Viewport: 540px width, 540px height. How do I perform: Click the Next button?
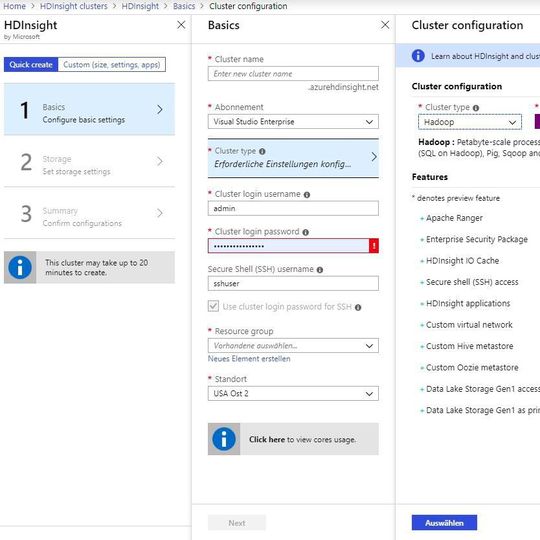pyautogui.click(x=237, y=523)
